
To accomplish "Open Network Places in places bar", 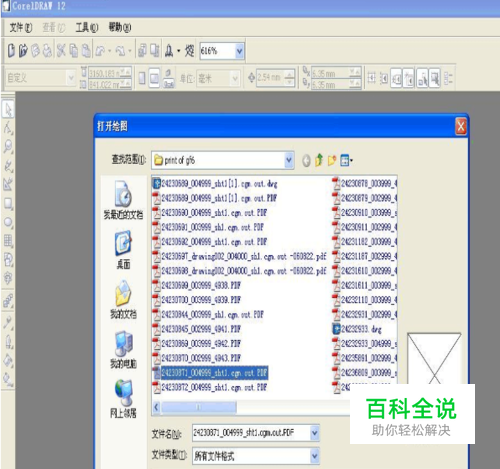I will pyautogui.click(x=123, y=399).
